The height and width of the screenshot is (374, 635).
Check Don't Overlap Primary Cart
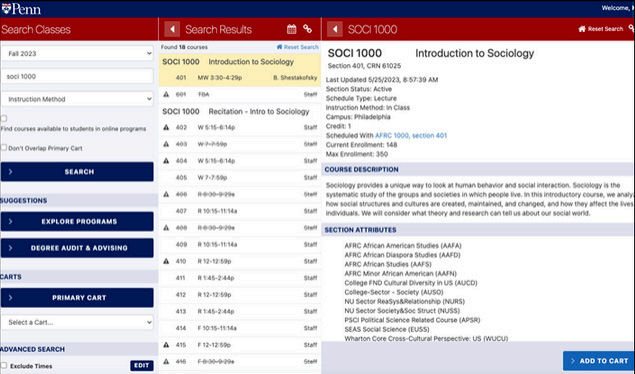pos(4,148)
